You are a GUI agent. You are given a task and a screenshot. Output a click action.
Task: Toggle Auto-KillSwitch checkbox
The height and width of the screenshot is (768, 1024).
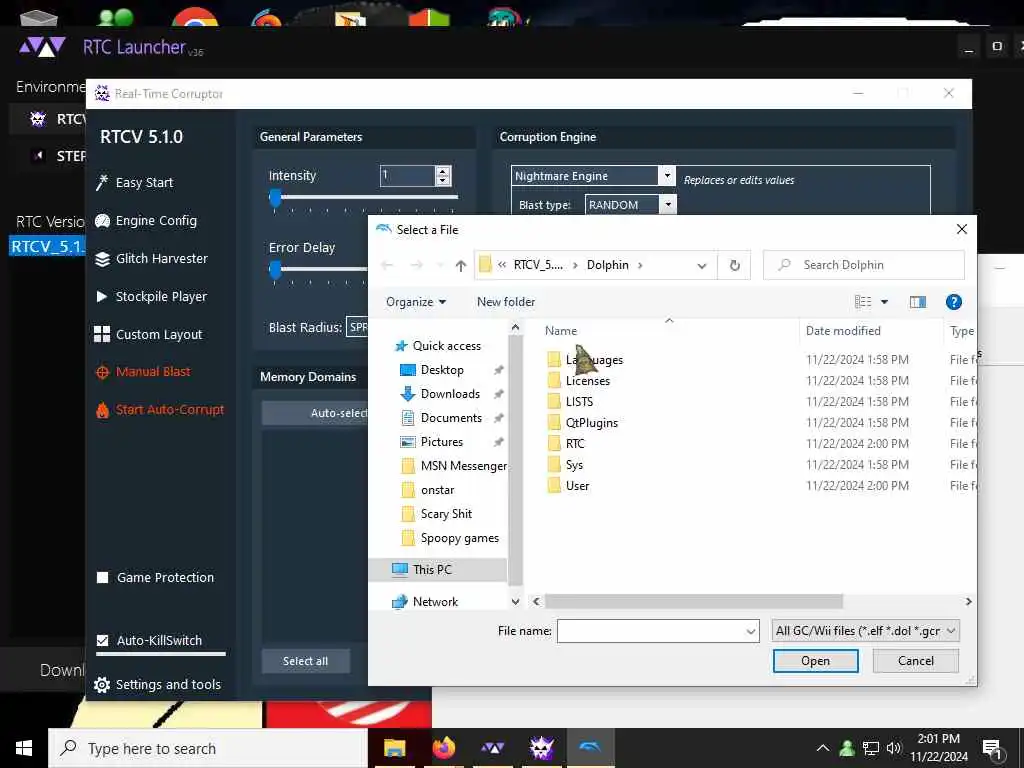(x=103, y=641)
